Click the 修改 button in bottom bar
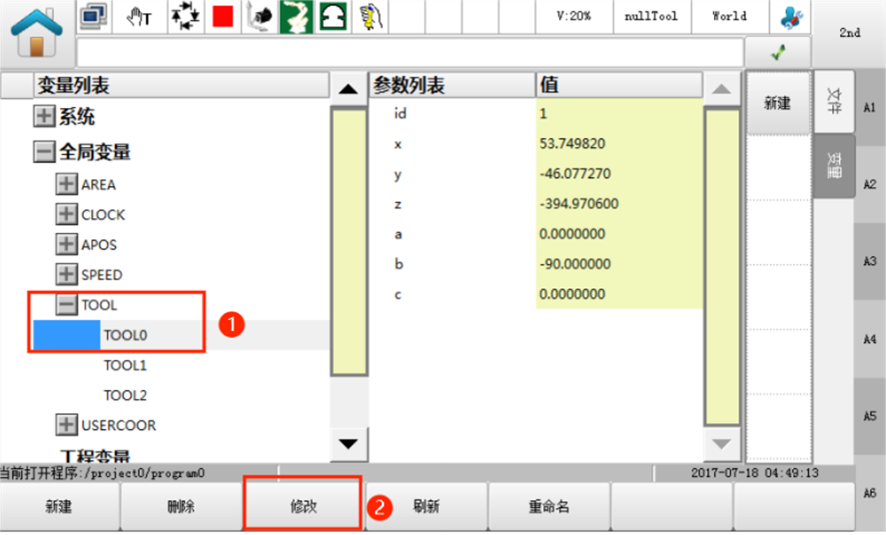 (302, 506)
